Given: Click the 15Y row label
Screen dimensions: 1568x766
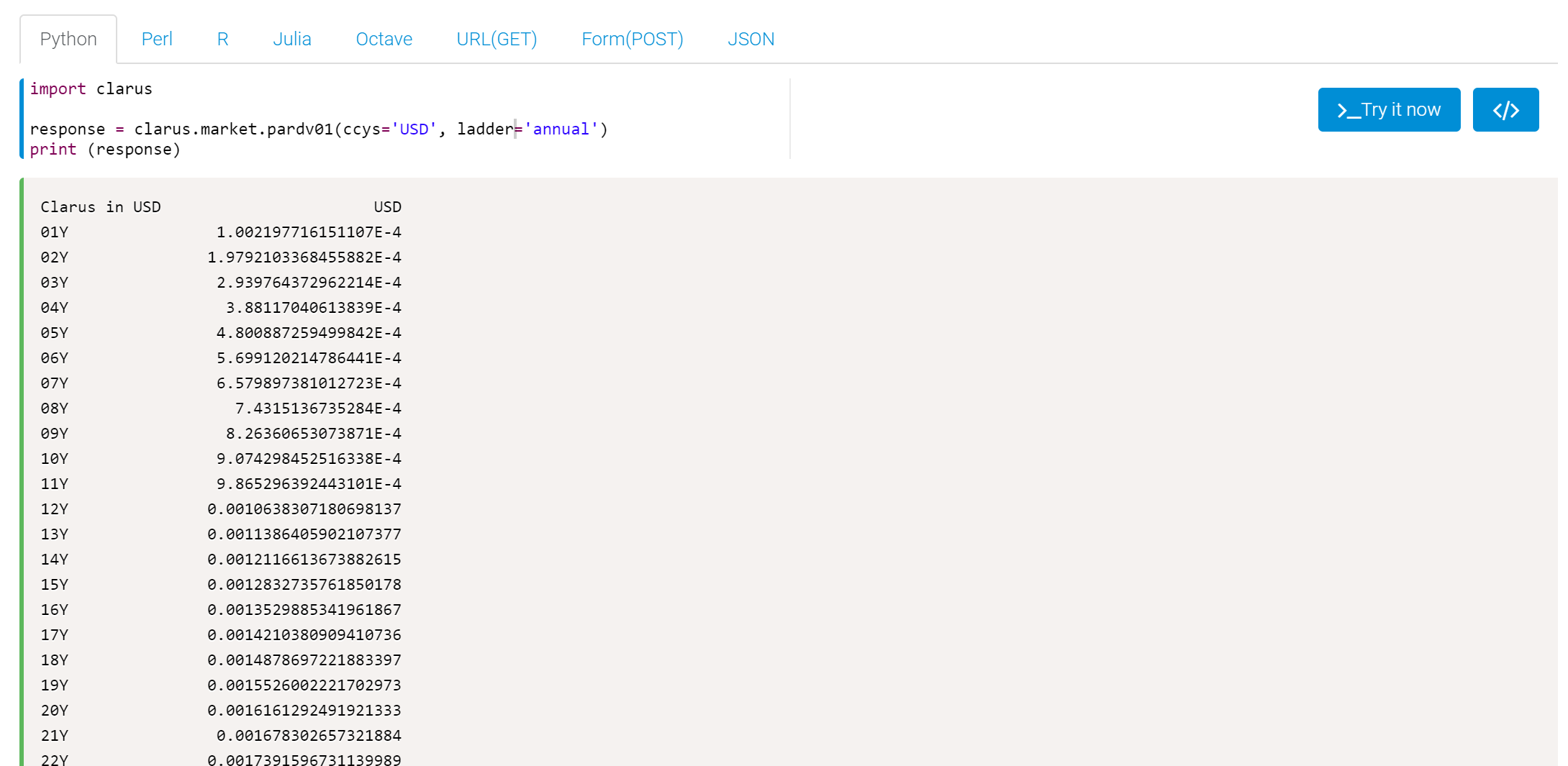Looking at the screenshot, I should pos(55,585).
